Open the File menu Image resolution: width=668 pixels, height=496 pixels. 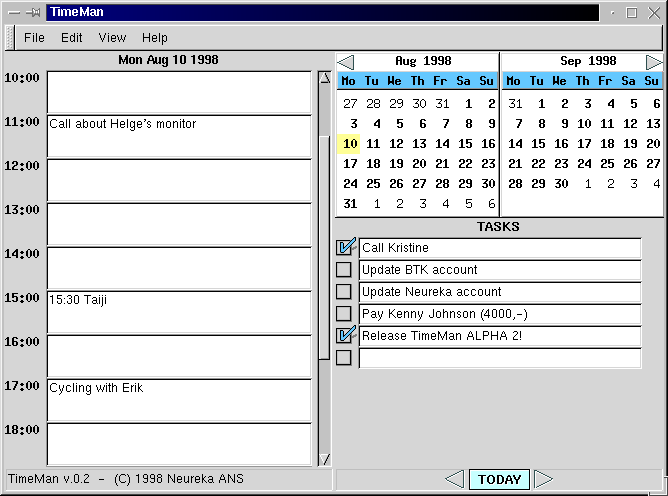[34, 38]
